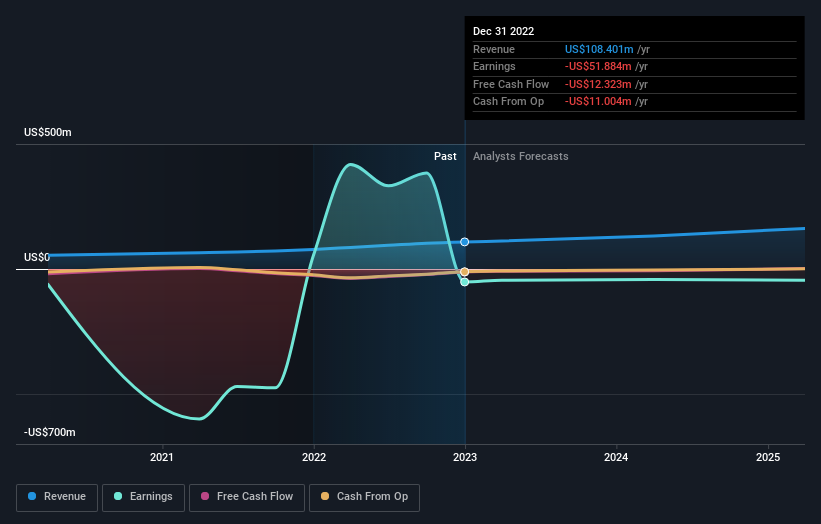Screen dimensions: 821x524
Task: Select the orange Cash From Op data point at 2023
Action: (x=464, y=272)
